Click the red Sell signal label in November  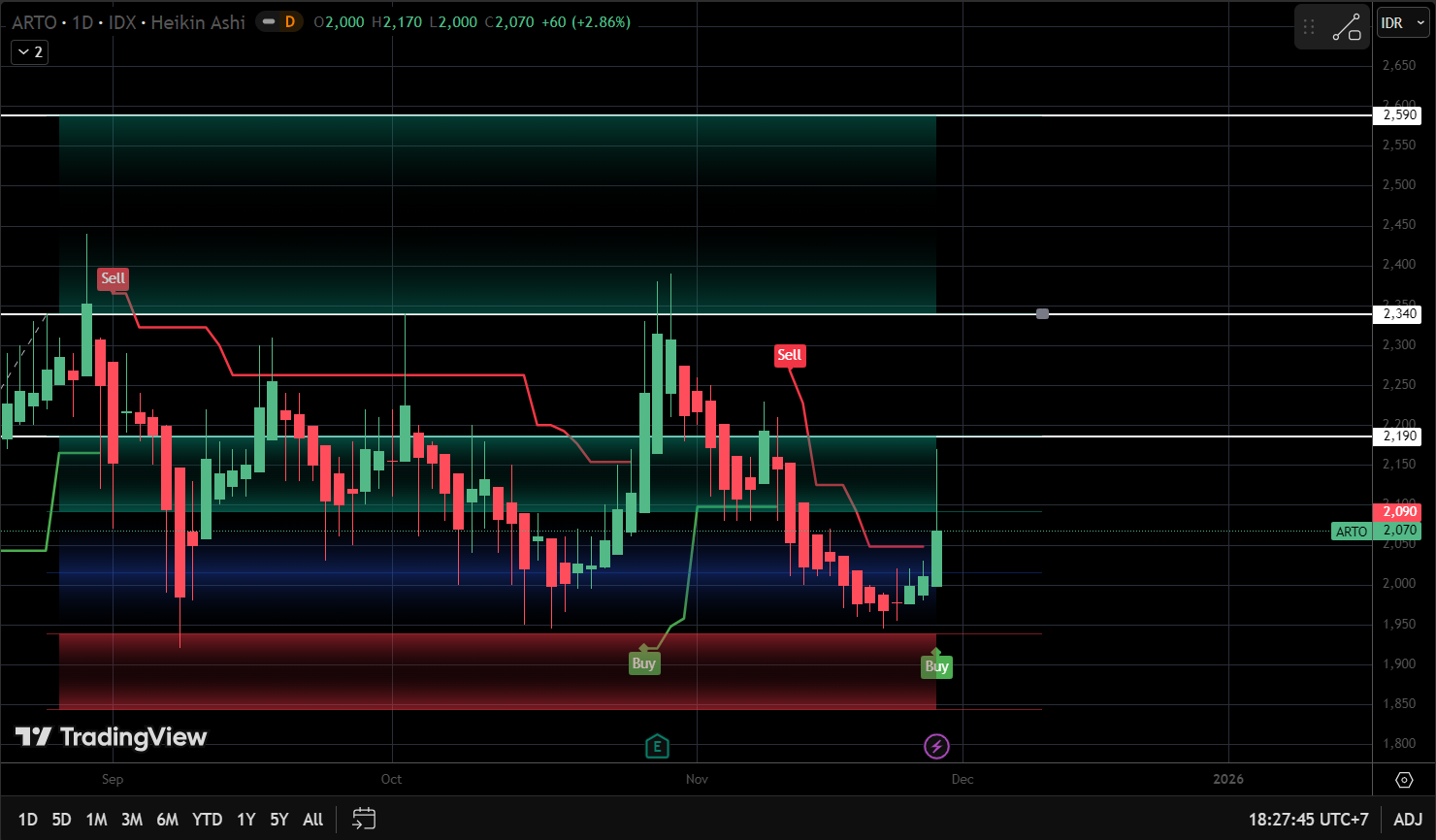[790, 355]
